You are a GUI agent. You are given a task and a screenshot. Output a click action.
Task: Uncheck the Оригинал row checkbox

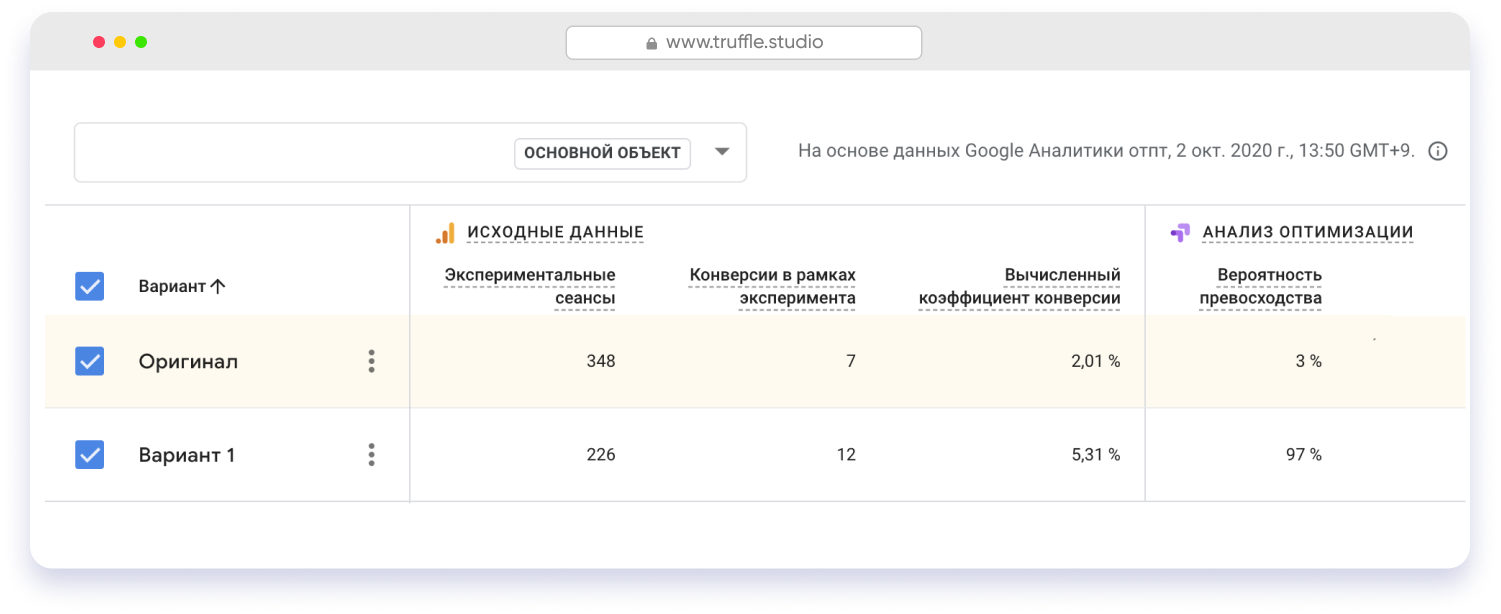[90, 361]
